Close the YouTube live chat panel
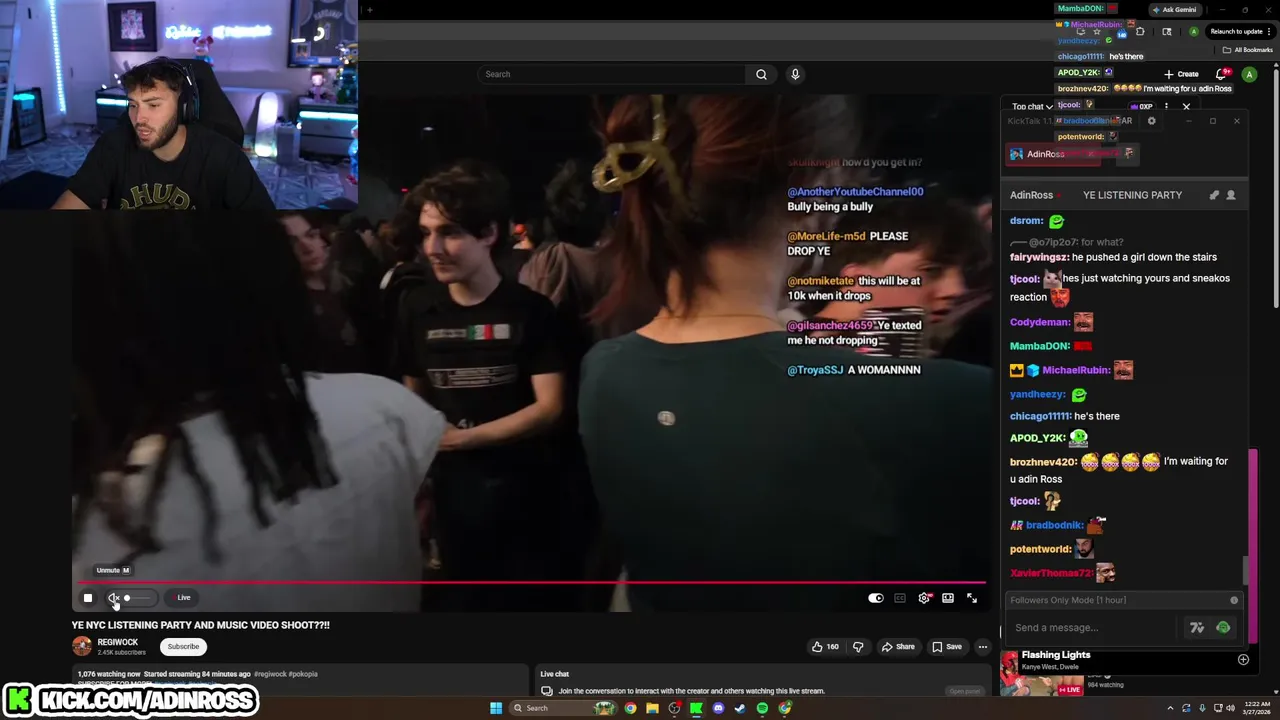Screen dimensions: 1280x720 (x=1187, y=106)
